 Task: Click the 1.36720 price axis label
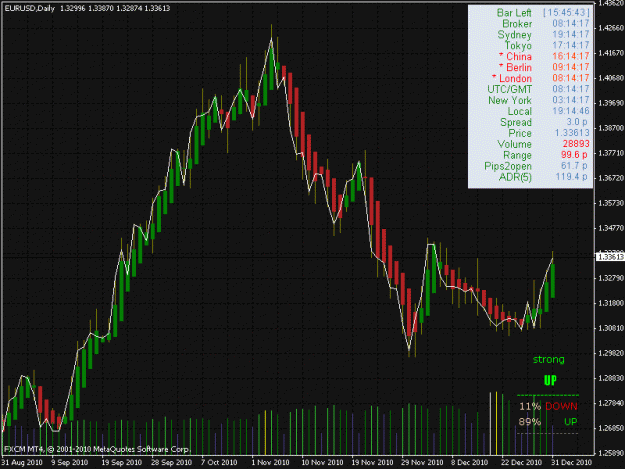pos(611,178)
